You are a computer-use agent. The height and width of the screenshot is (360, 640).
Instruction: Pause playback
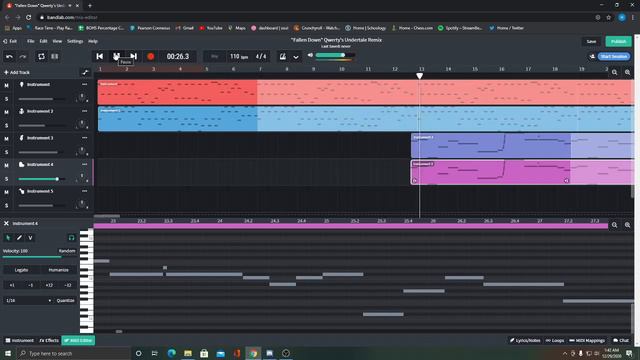coord(116,56)
